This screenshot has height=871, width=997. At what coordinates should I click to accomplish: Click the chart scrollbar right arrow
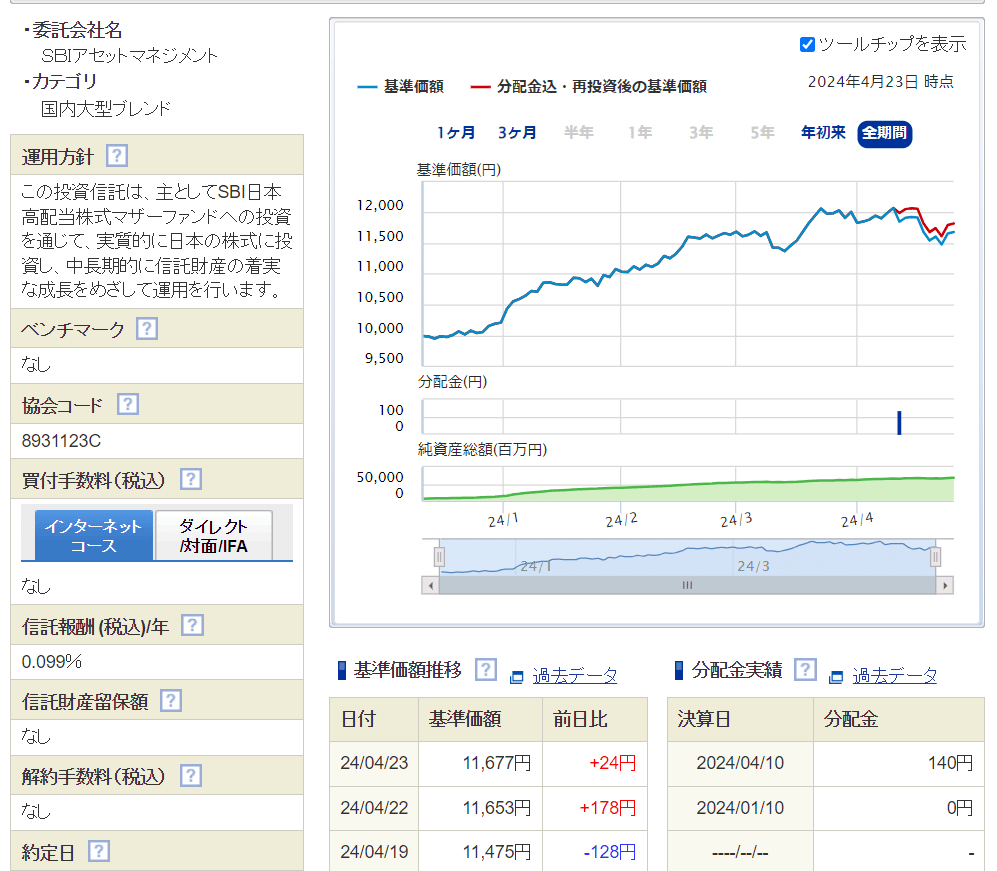[x=945, y=585]
